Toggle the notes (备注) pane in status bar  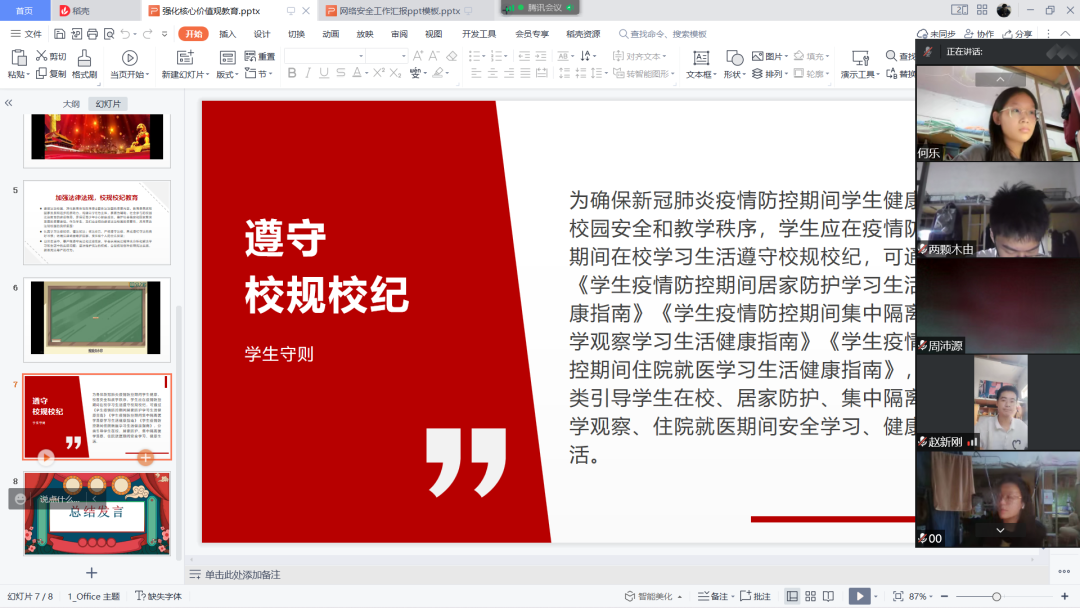tap(713, 596)
